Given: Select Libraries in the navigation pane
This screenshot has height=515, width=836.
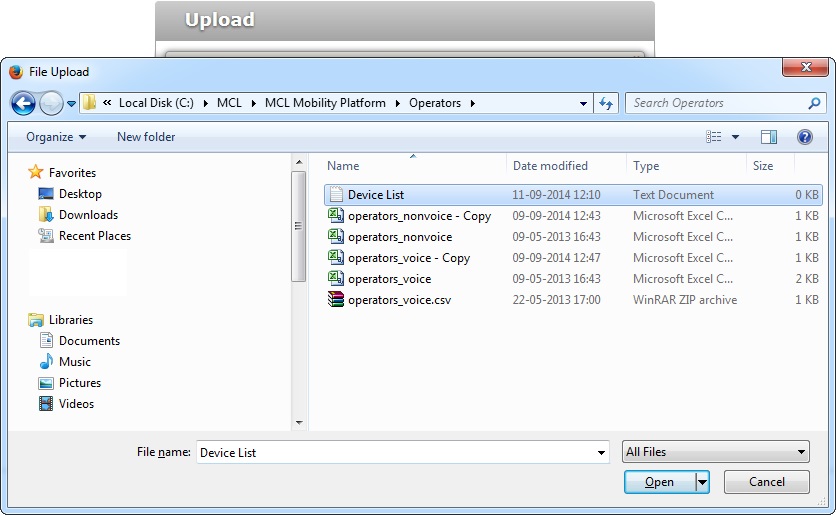Looking at the screenshot, I should click(71, 320).
